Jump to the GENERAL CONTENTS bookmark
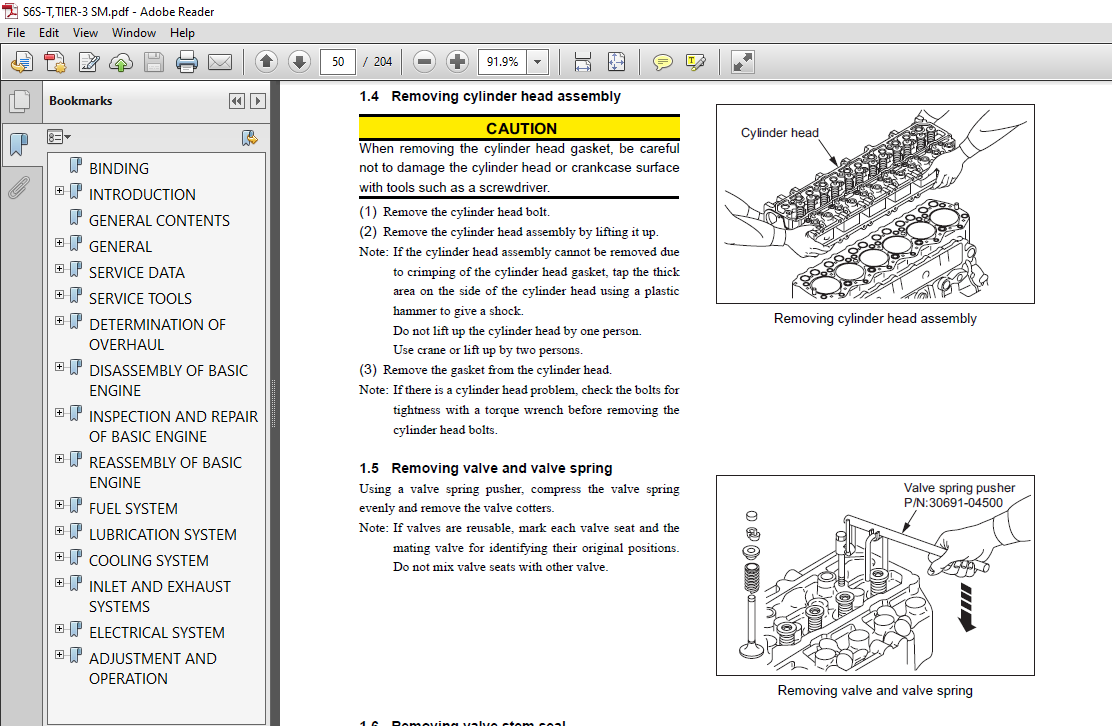 coord(159,220)
